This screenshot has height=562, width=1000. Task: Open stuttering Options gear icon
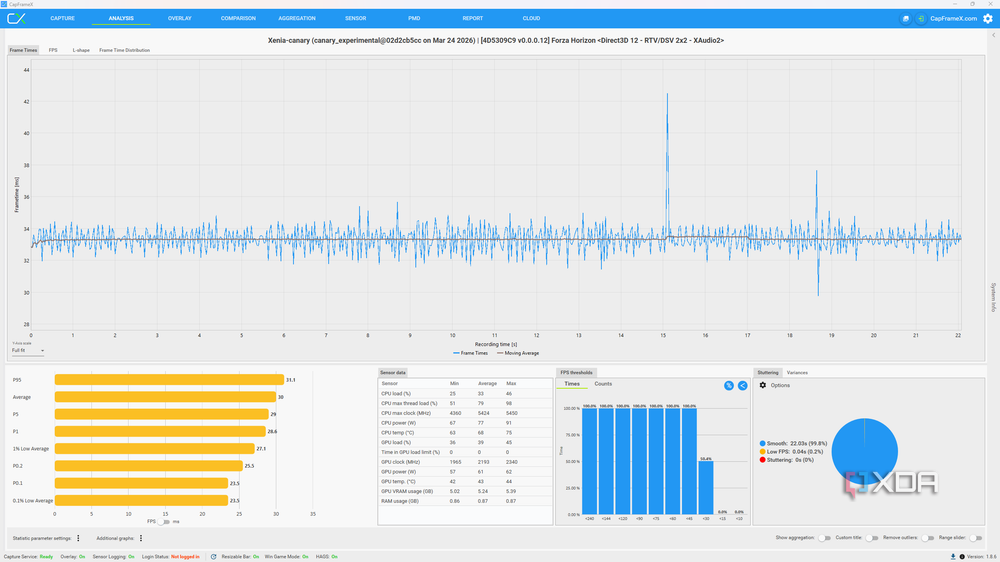(x=763, y=385)
